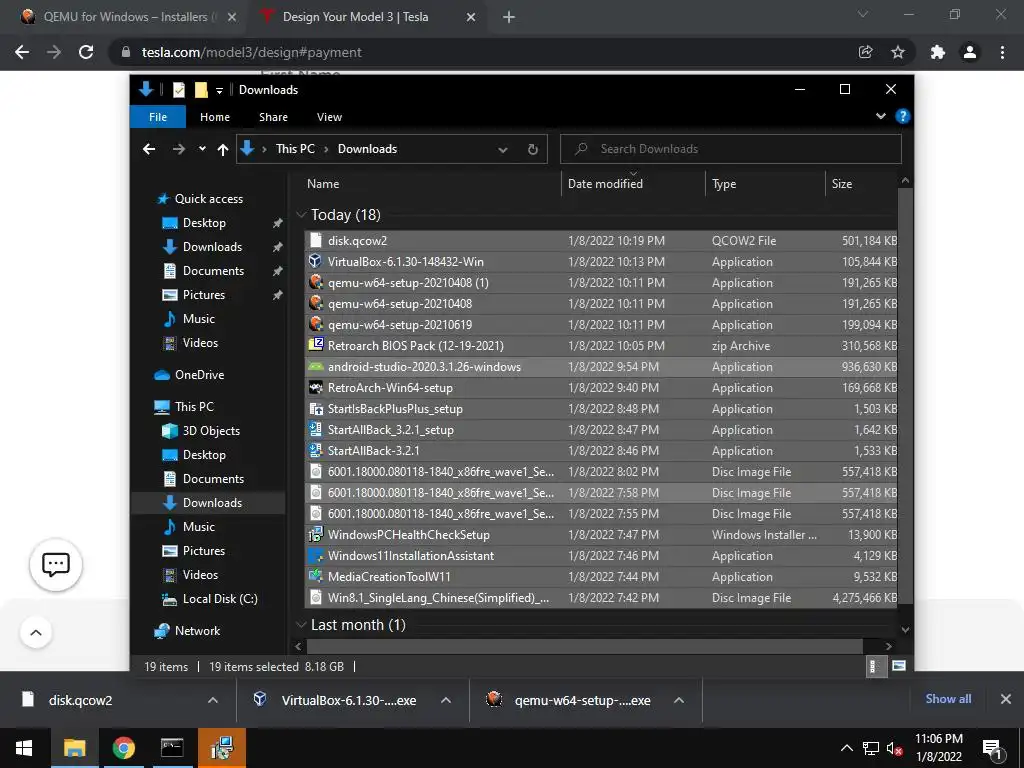1024x768 pixels.
Task: Select OneDrive in the navigation pane
Action: point(199,375)
